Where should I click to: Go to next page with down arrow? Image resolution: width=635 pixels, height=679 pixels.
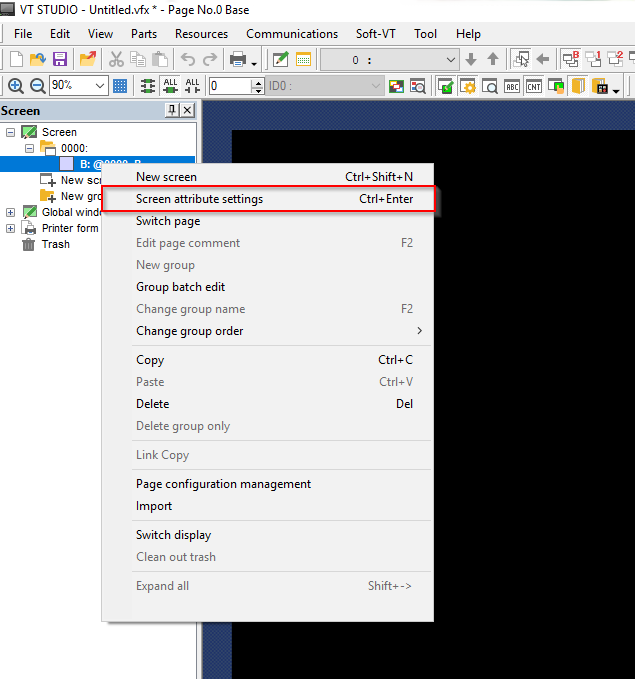coord(471,59)
